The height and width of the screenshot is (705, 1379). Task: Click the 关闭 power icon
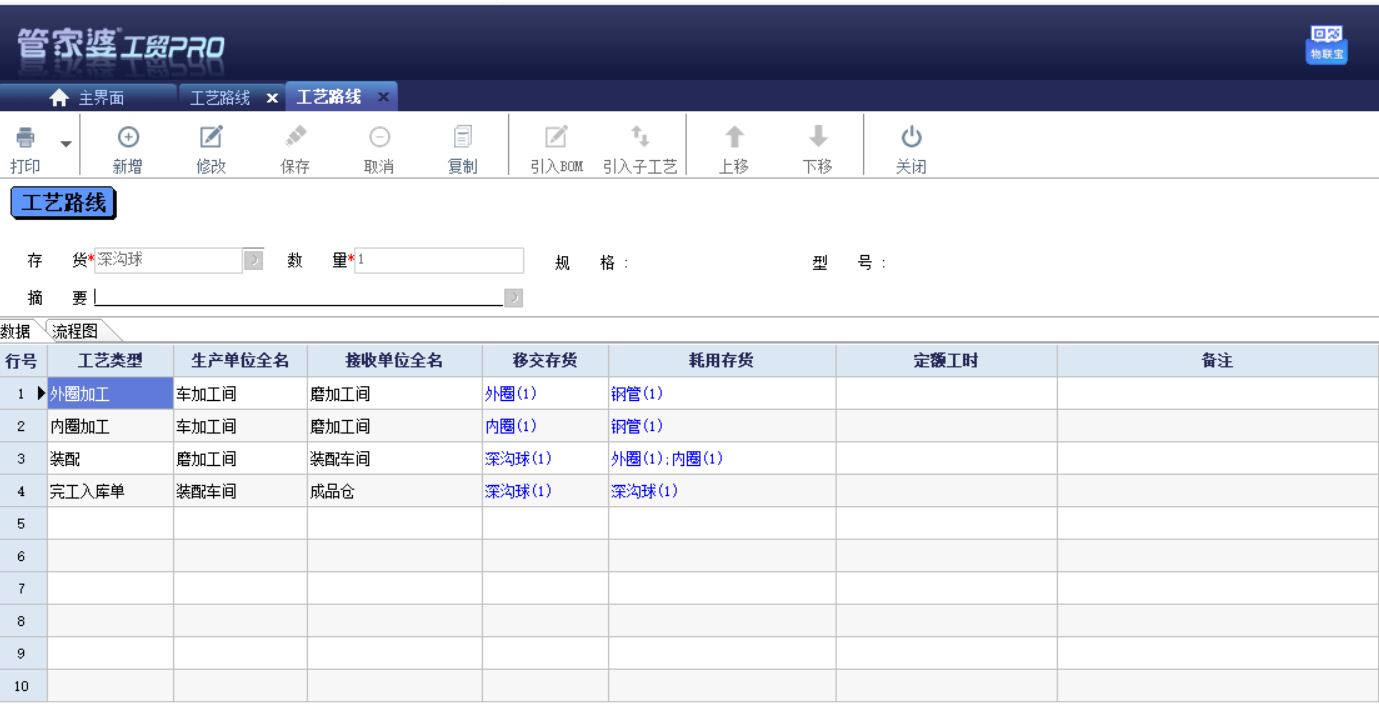point(911,138)
